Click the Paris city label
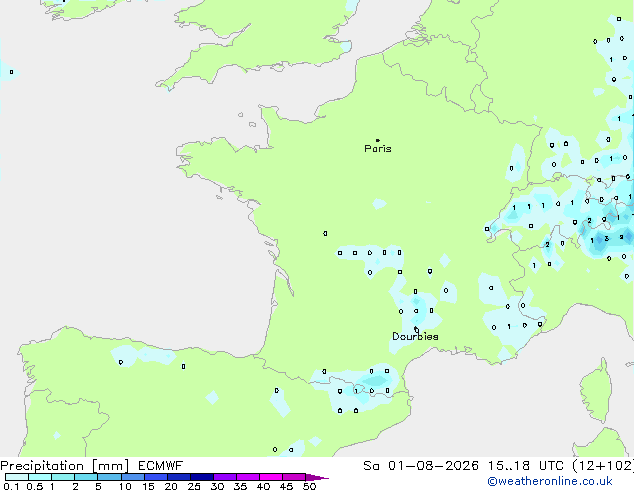The width and height of the screenshot is (634, 490). [378, 149]
